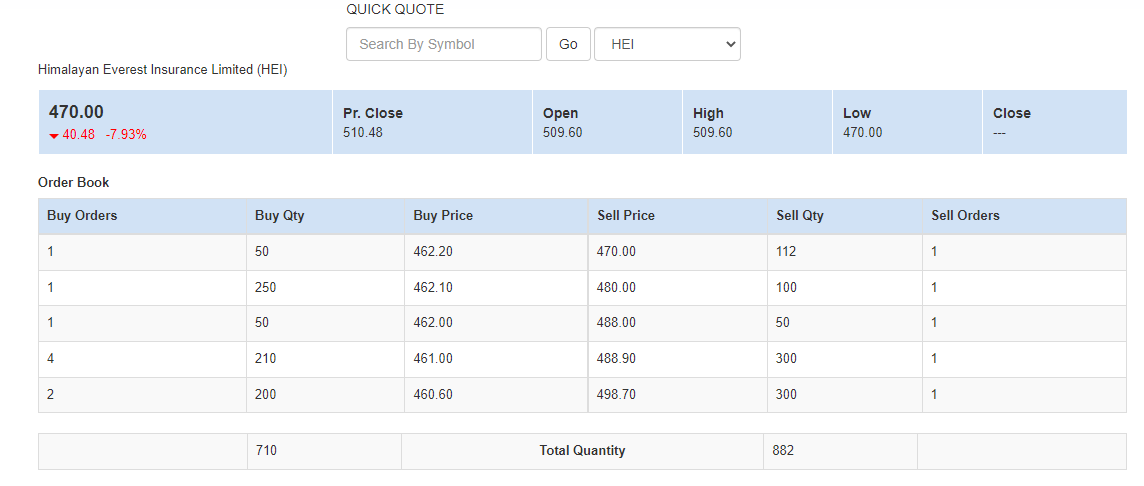Click the Himalayan Everest Insurance Limited title
This screenshot has width=1144, height=486.
[x=162, y=70]
